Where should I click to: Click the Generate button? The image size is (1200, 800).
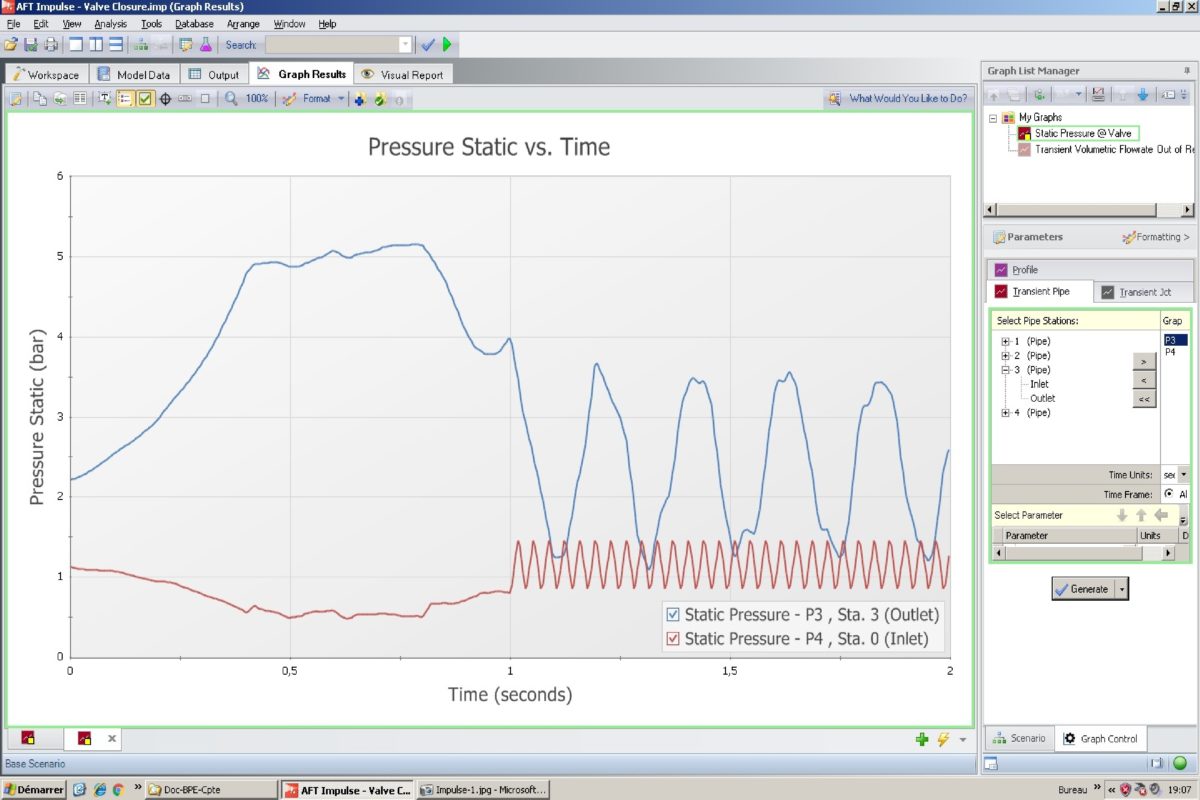click(1082, 589)
